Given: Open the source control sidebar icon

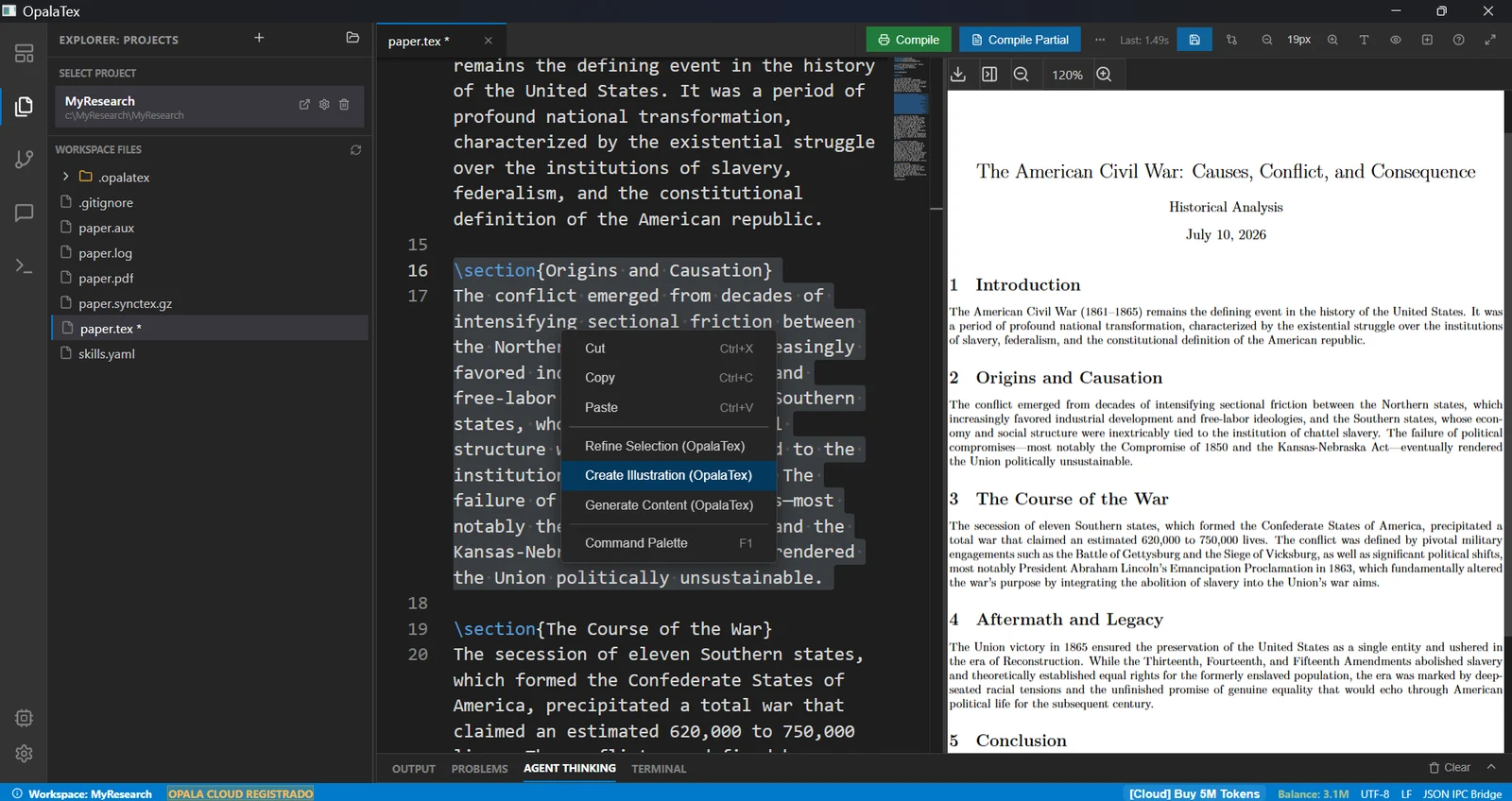Looking at the screenshot, I should point(25,160).
